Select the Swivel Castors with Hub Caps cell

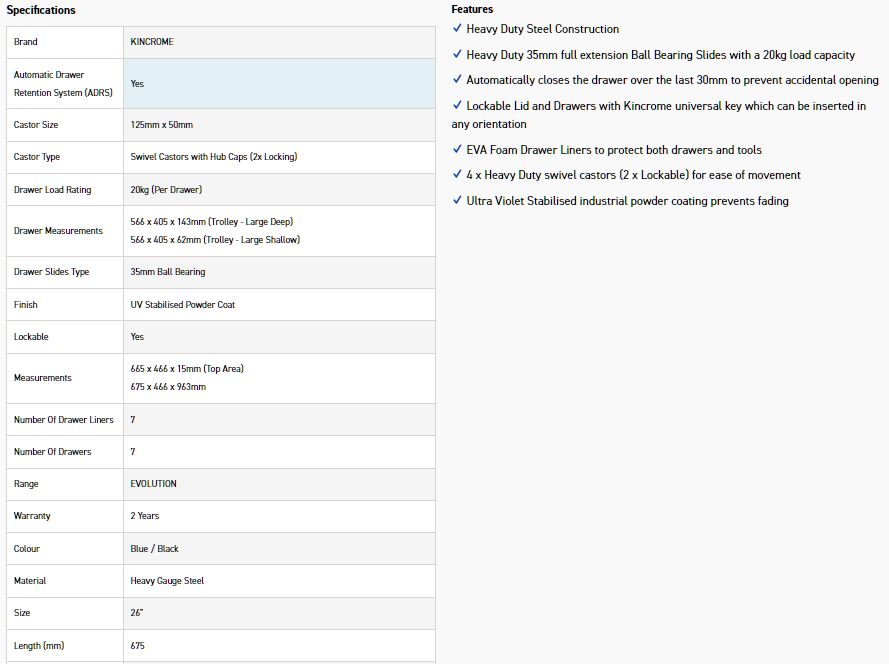coord(213,157)
